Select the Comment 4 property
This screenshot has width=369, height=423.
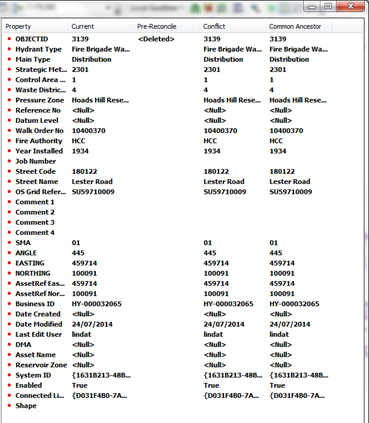click(x=35, y=232)
